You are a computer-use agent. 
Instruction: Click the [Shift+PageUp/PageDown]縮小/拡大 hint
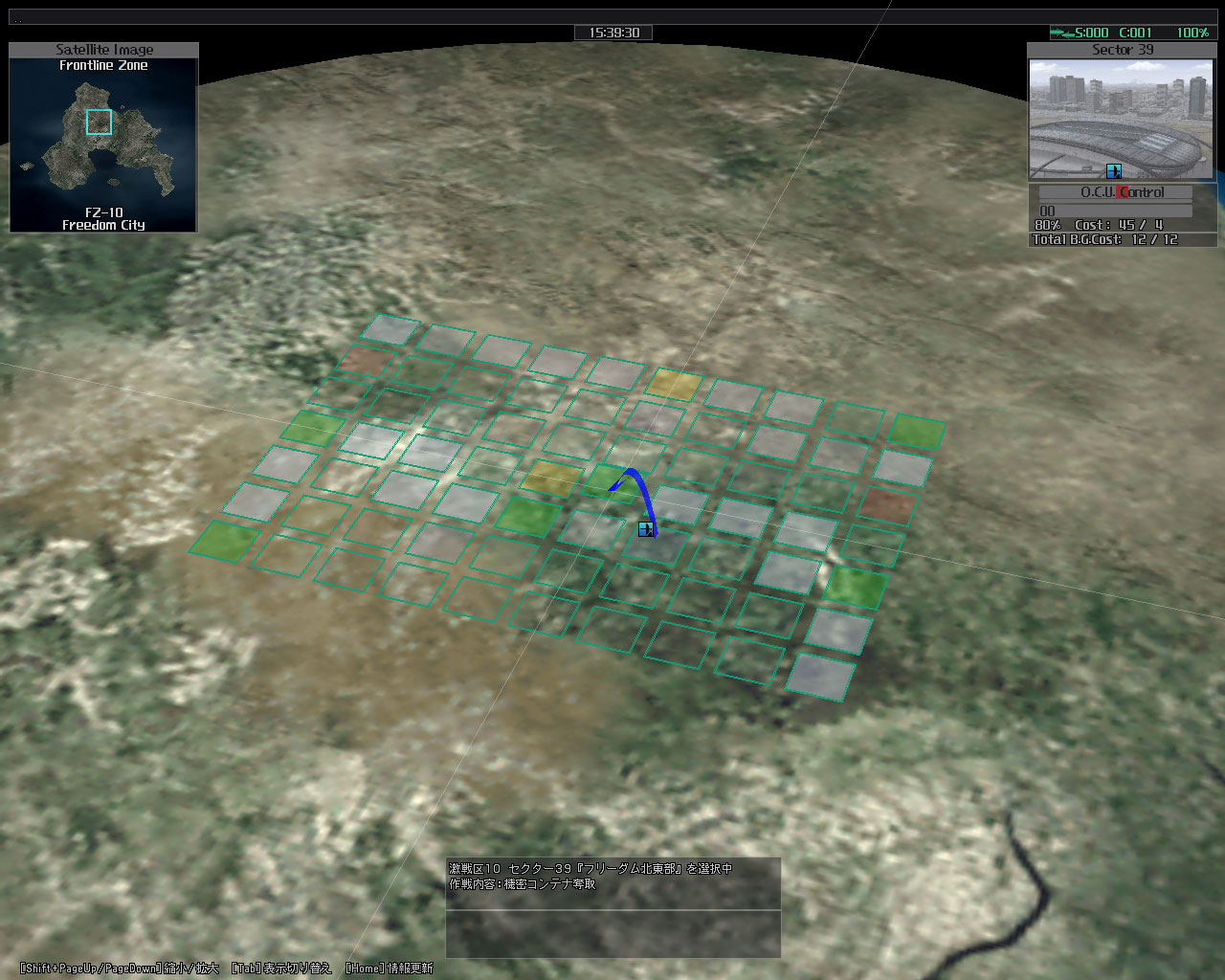[x=119, y=969]
